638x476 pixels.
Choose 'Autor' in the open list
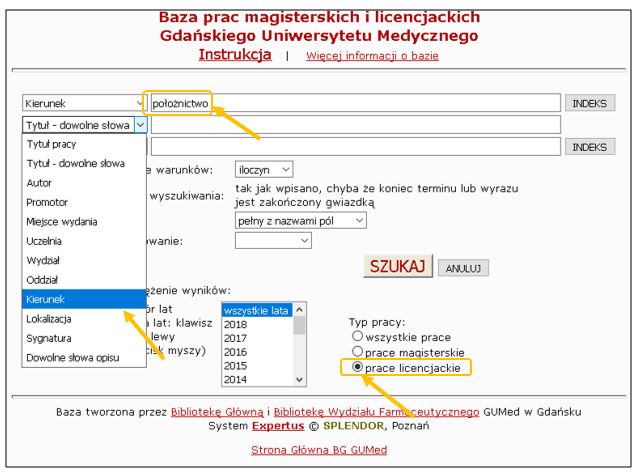click(x=39, y=181)
